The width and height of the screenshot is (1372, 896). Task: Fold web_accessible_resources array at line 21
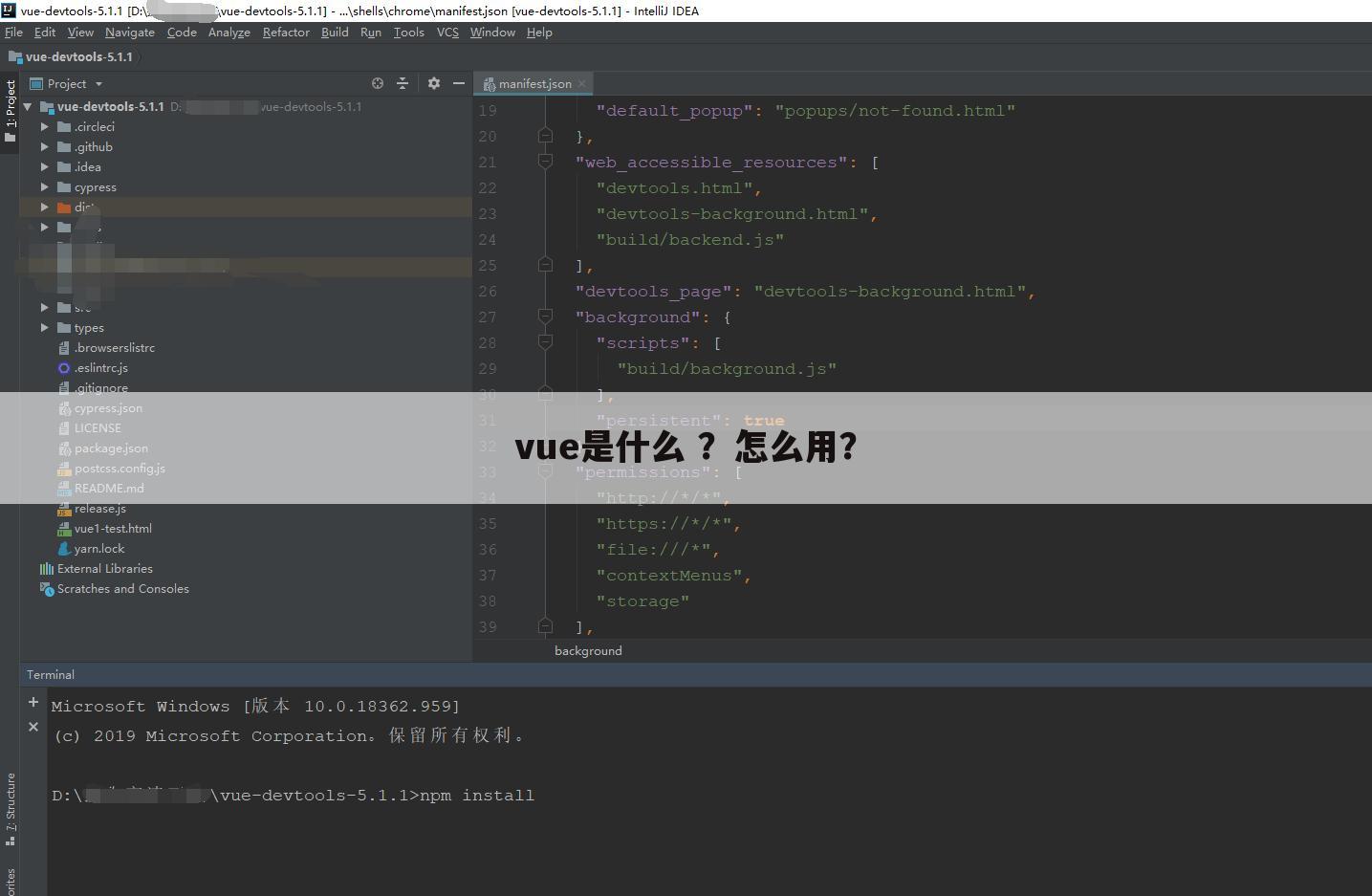coord(545,162)
